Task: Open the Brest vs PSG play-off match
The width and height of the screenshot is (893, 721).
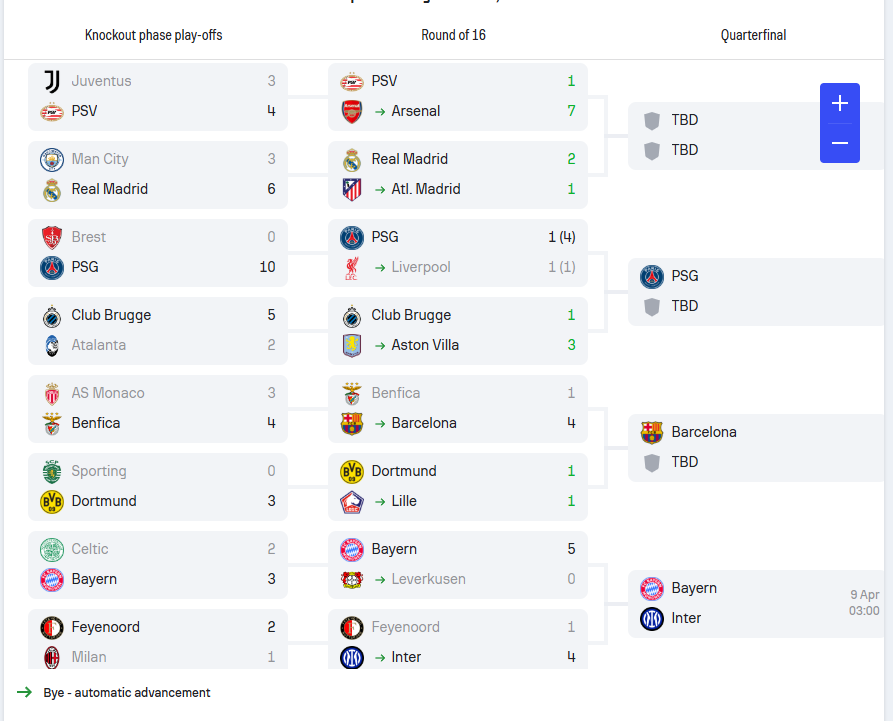Action: (x=158, y=252)
